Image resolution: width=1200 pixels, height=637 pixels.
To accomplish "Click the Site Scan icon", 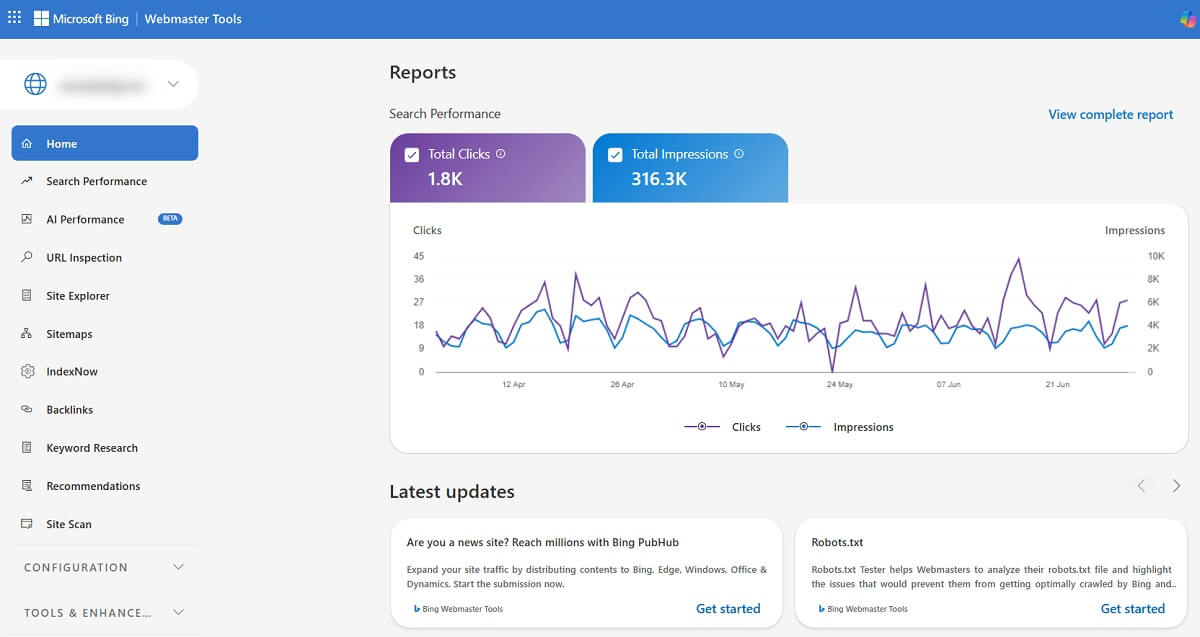I will coord(27,524).
